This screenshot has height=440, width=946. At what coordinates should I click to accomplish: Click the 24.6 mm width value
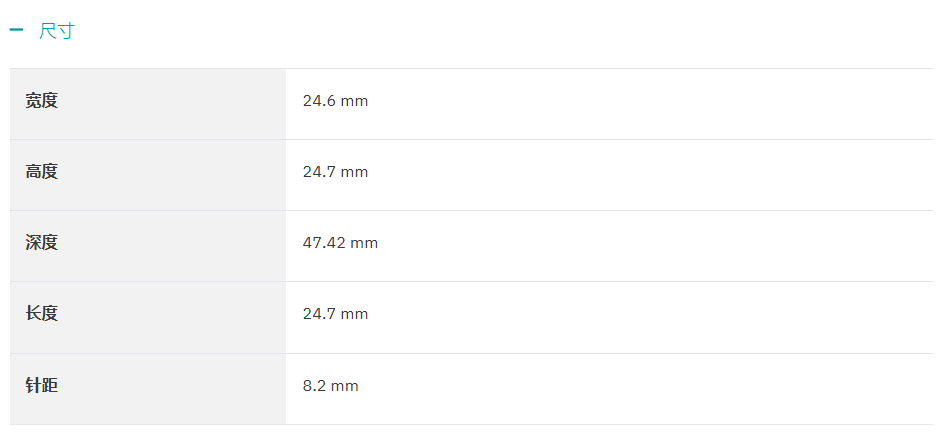pyautogui.click(x=335, y=101)
